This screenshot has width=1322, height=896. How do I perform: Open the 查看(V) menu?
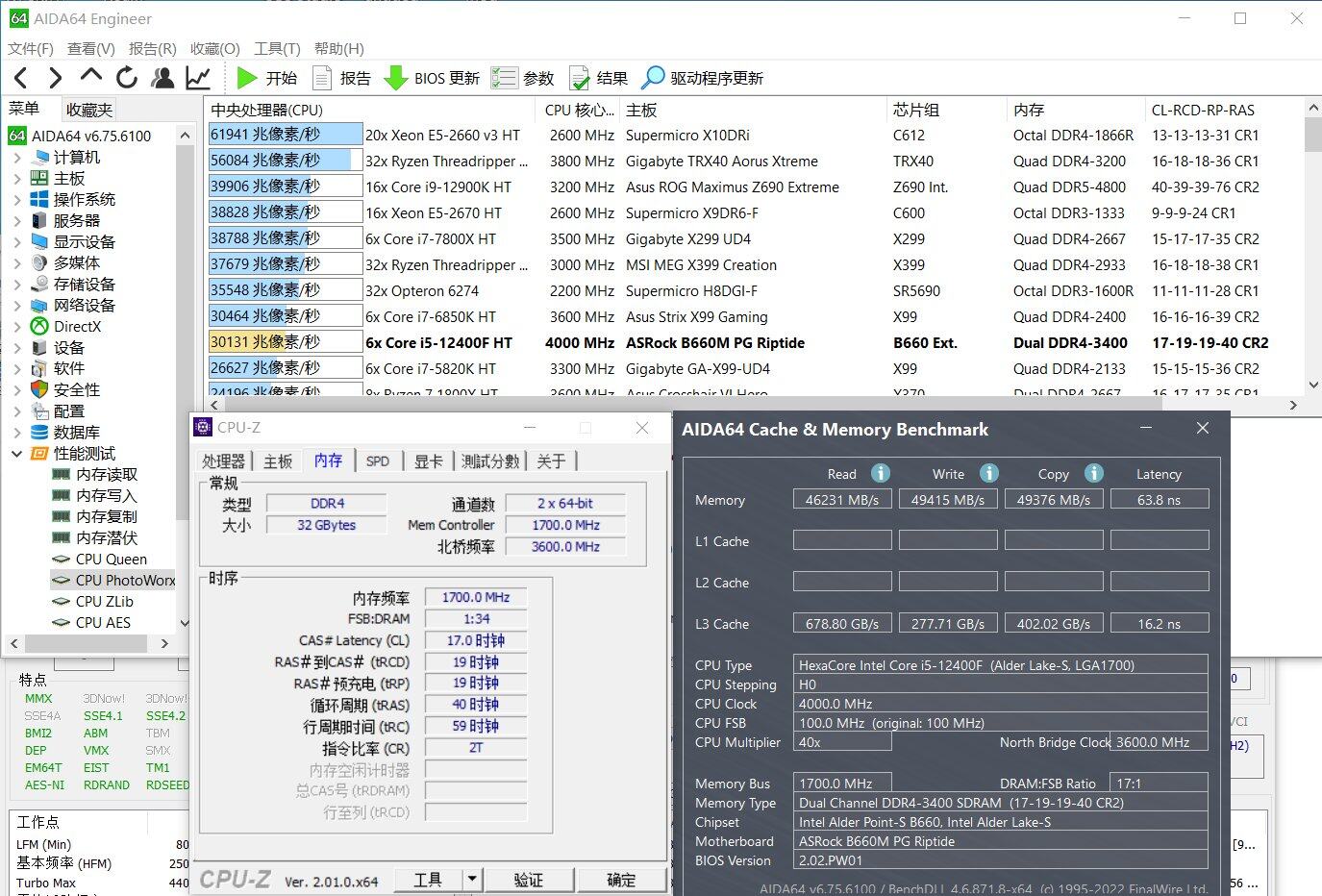[x=91, y=48]
